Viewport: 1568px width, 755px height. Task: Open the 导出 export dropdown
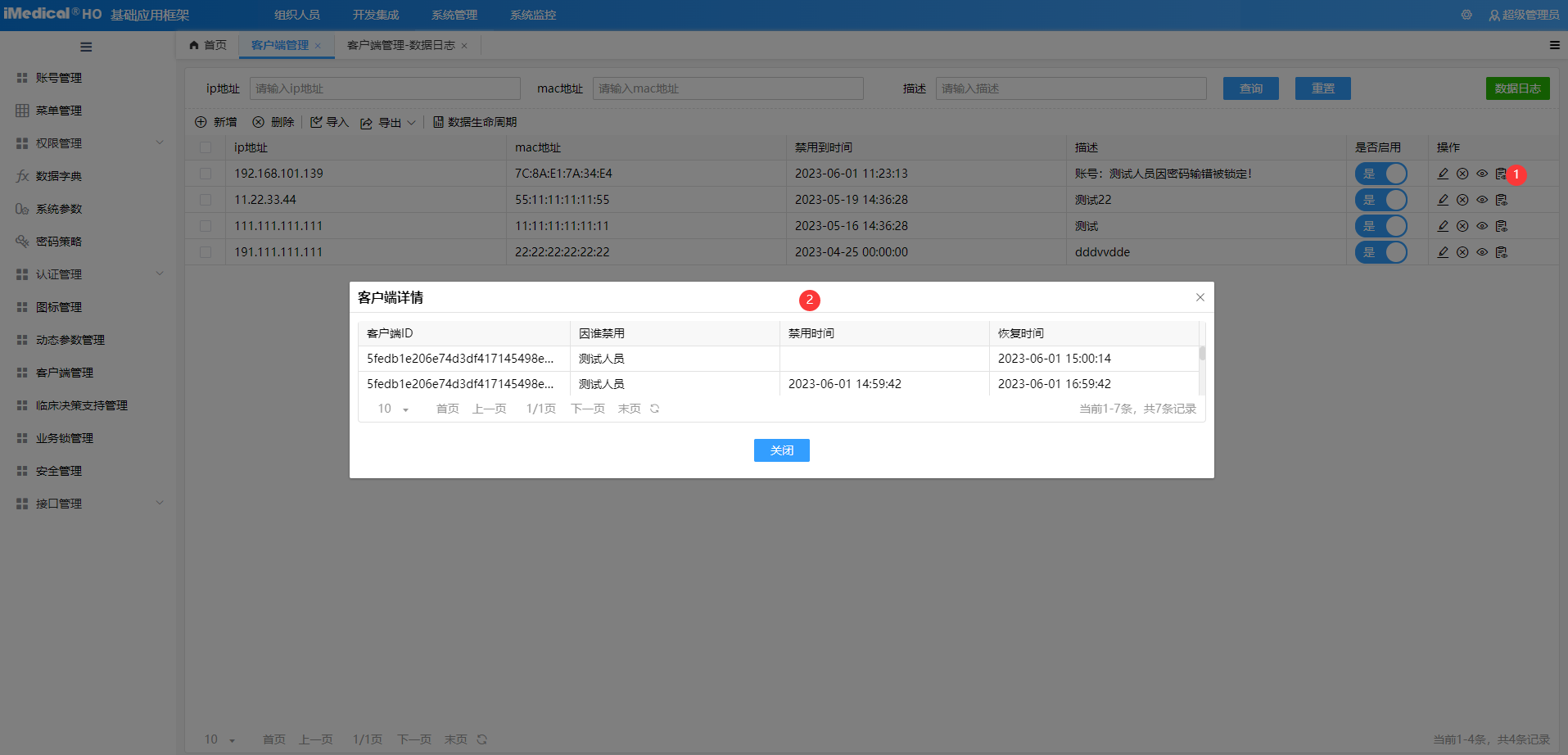[x=389, y=122]
